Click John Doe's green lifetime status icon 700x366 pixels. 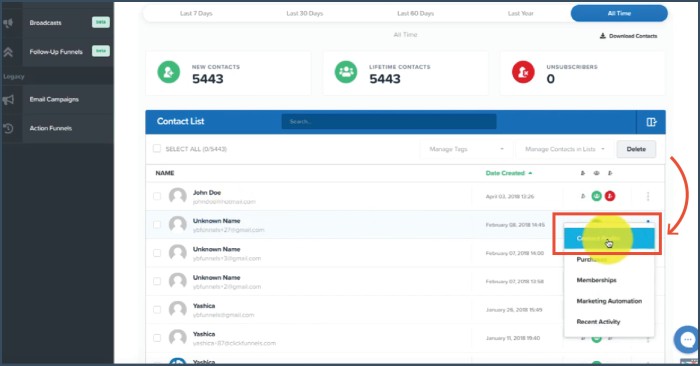[x=596, y=196]
